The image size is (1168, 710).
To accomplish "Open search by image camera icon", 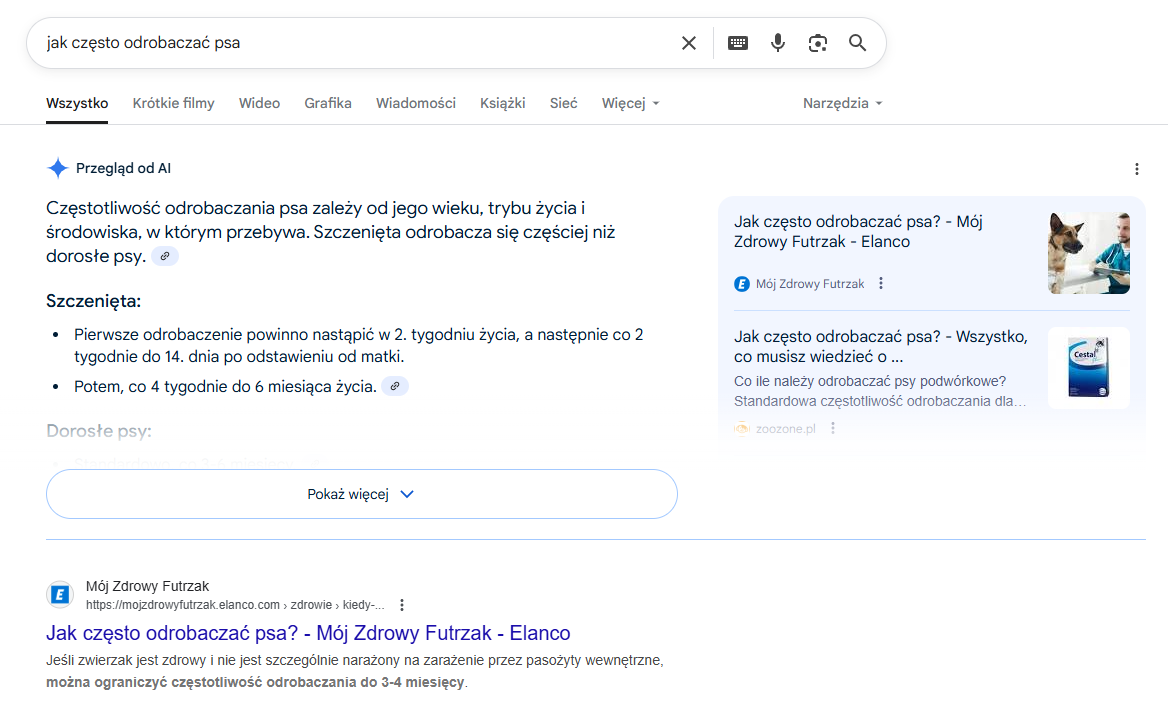I will [818, 43].
